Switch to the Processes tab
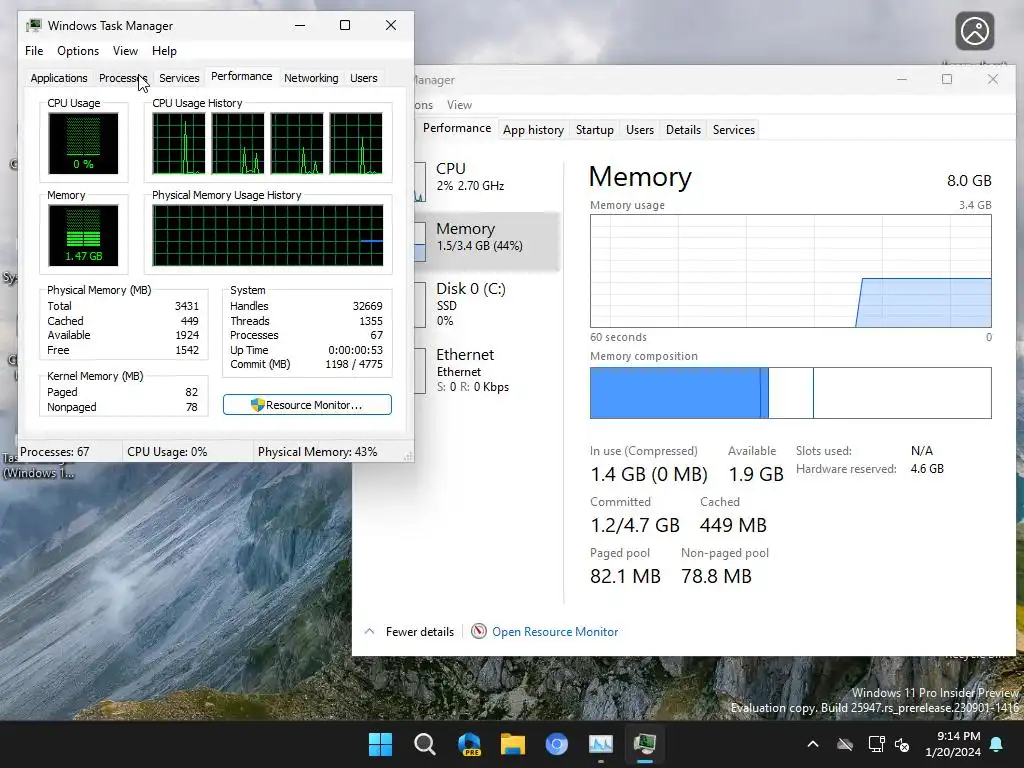1024x768 pixels. 121,78
